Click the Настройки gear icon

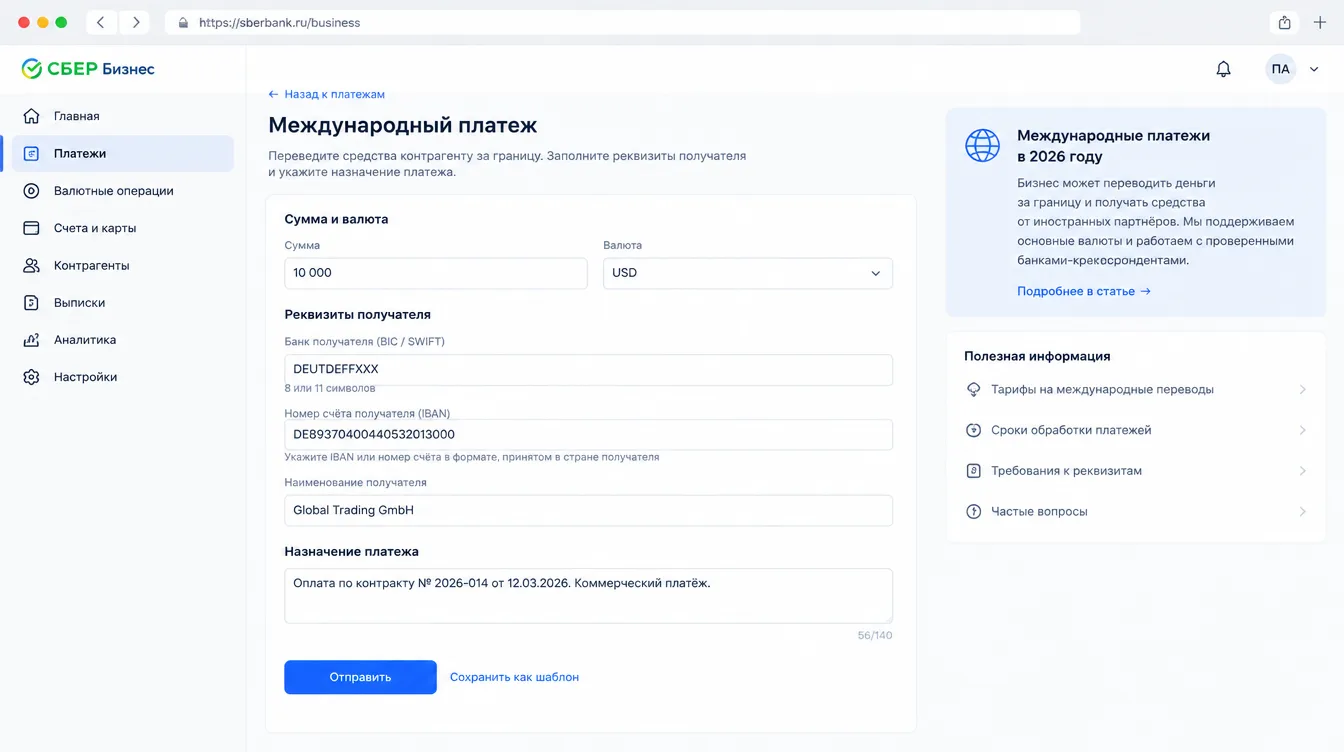click(x=31, y=377)
